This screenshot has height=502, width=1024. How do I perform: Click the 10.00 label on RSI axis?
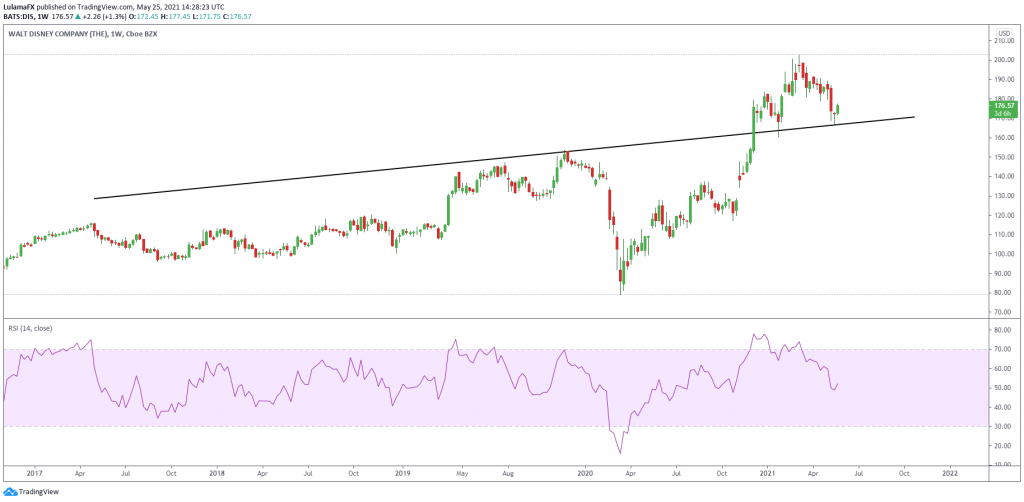(x=1004, y=465)
